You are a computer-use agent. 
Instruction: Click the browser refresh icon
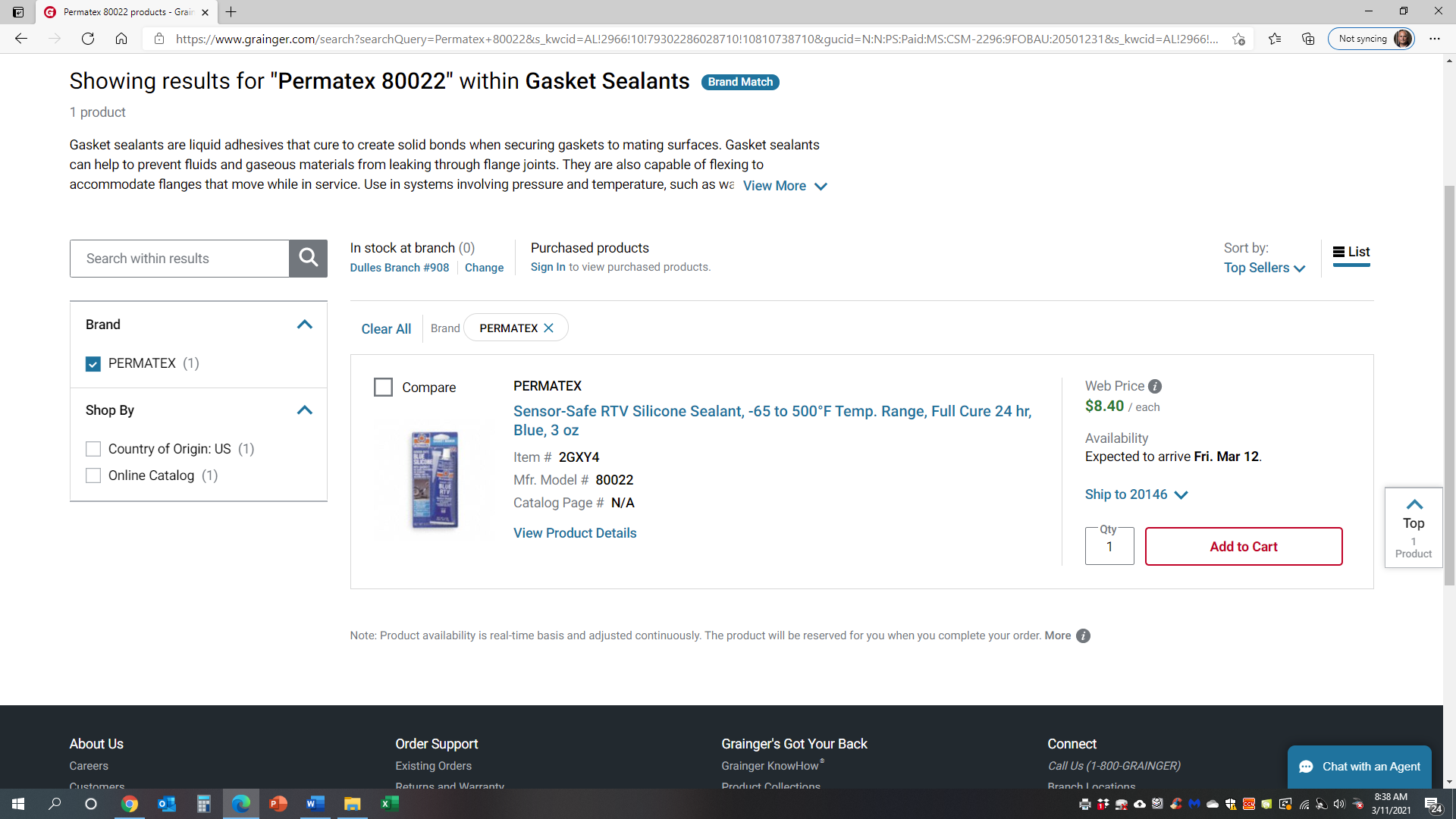(88, 39)
